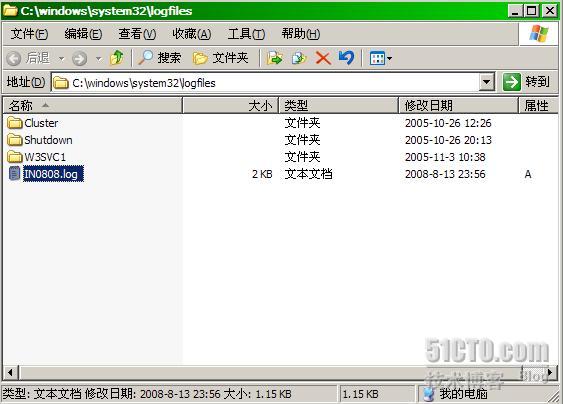Open the Views dropdown button
The width and height of the screenshot is (563, 404).
(380, 58)
